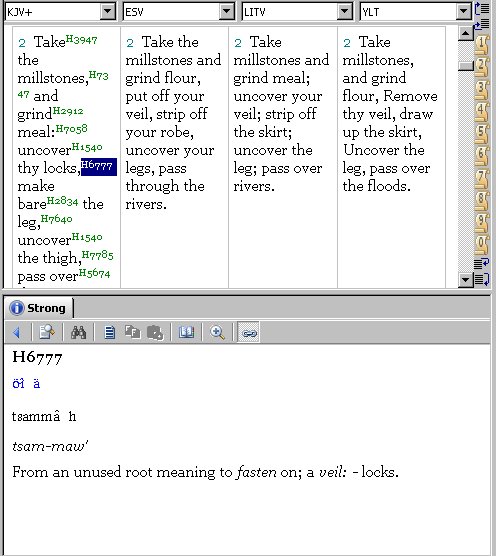
Task: Click the scroll up arrow of the Bible pane
Action: 466,33
